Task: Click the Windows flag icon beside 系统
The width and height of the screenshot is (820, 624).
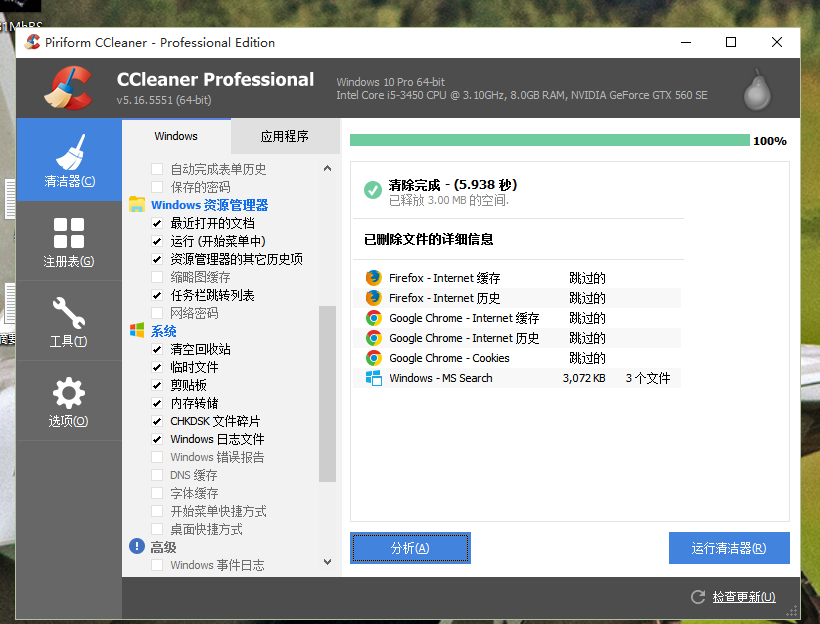Action: pos(137,331)
